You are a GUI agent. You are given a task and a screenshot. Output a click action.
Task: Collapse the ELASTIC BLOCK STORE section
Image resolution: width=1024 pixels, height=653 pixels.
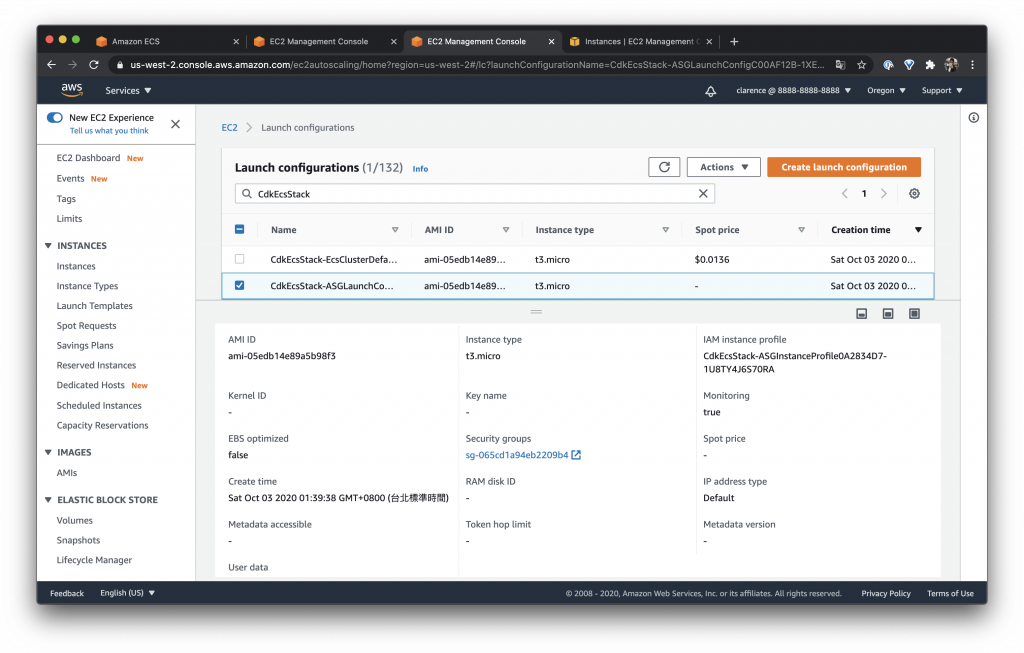(48, 500)
